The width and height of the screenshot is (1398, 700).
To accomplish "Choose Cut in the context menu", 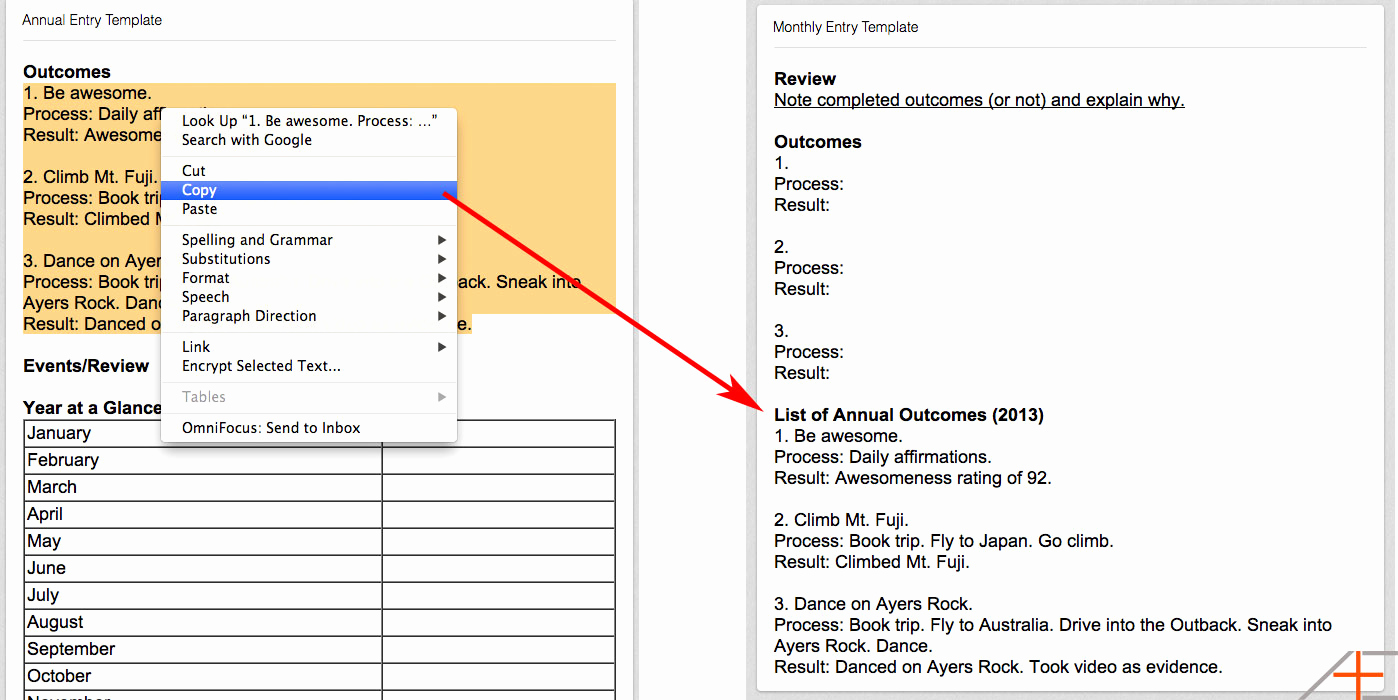I will tap(309, 171).
